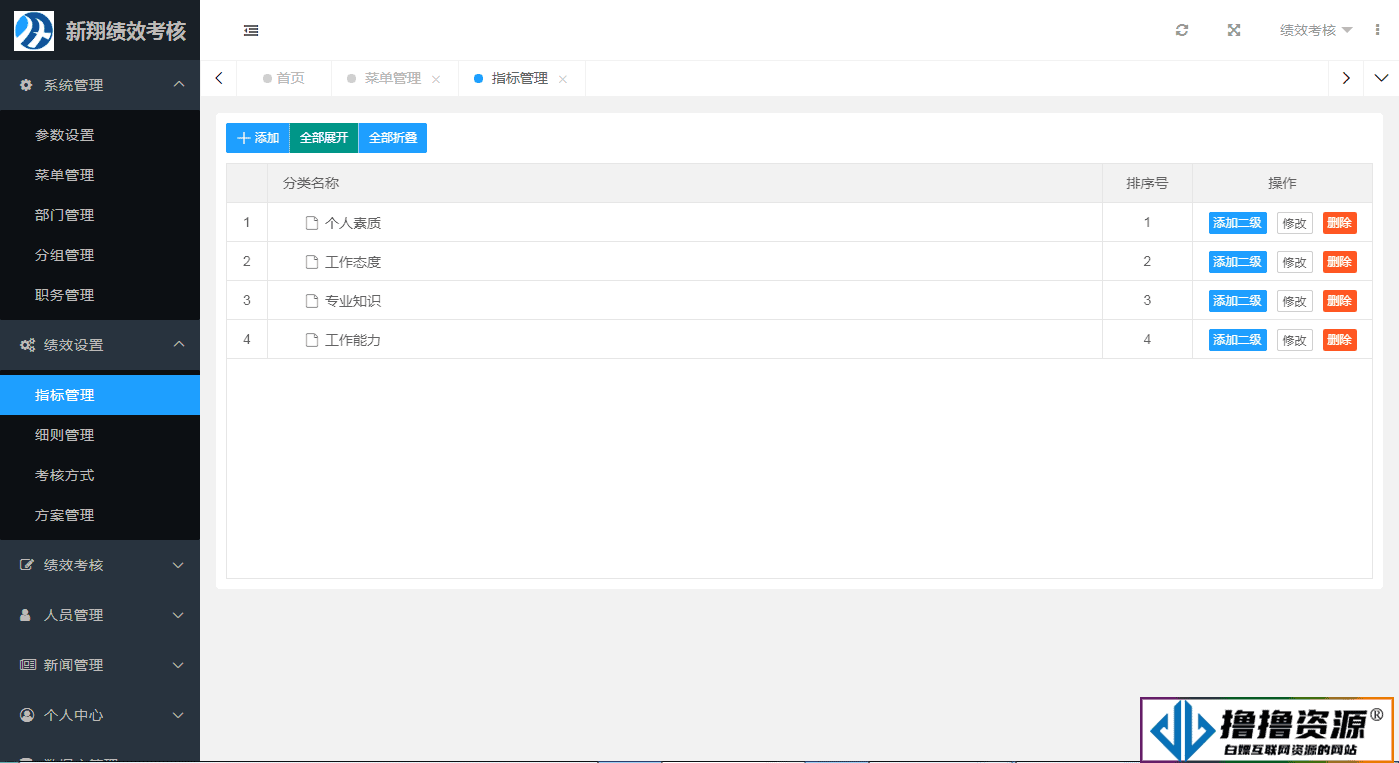Click 全部展开 to expand all
The image size is (1399, 763).
[x=324, y=138]
